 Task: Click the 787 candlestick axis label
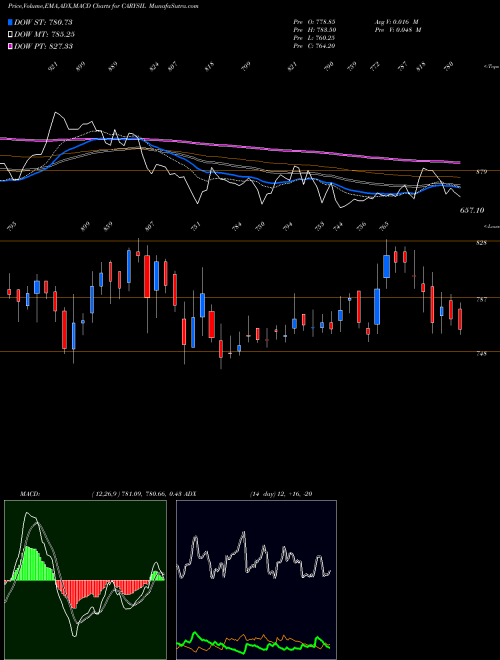point(481,300)
